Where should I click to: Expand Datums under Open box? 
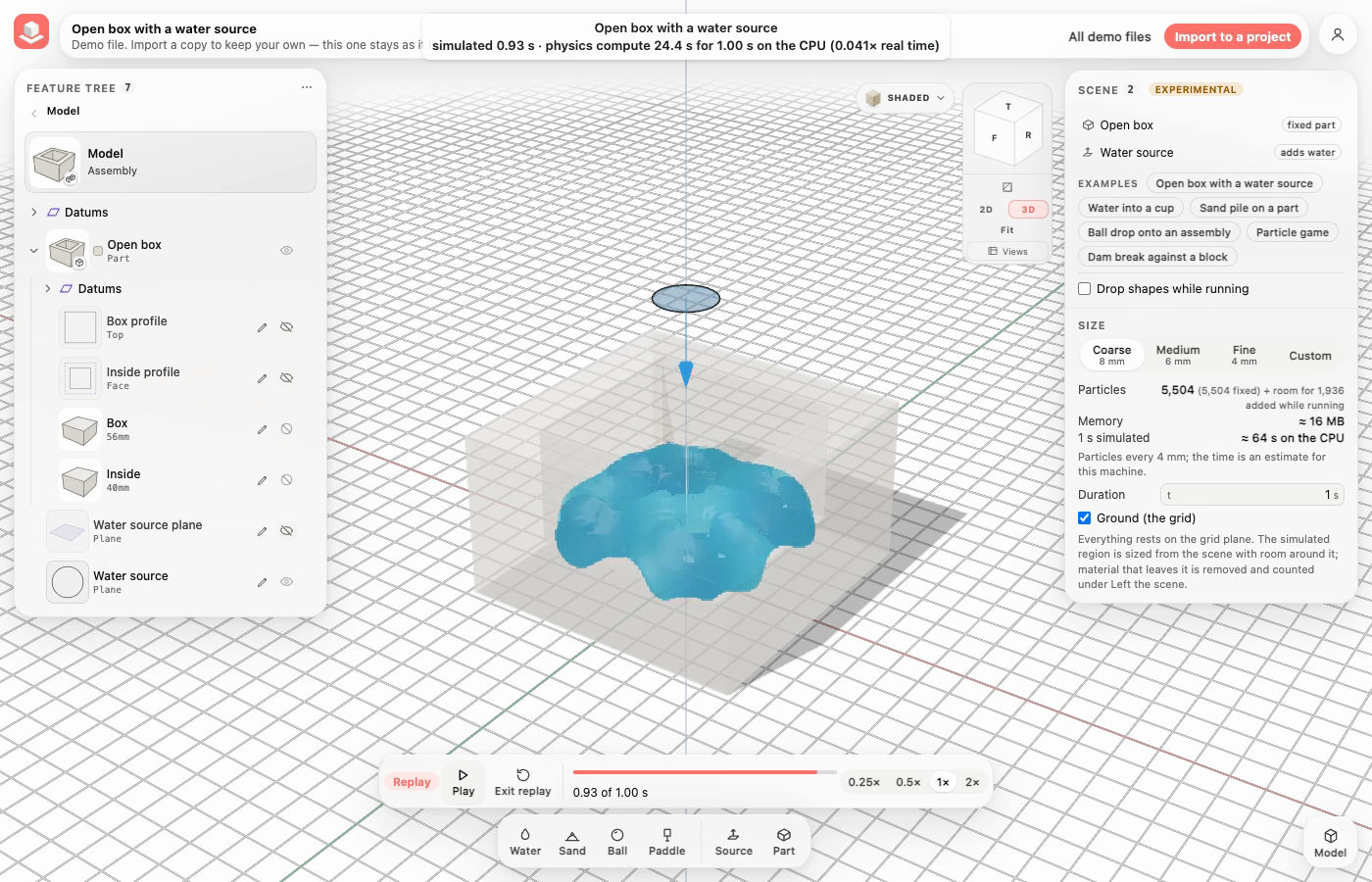point(48,289)
